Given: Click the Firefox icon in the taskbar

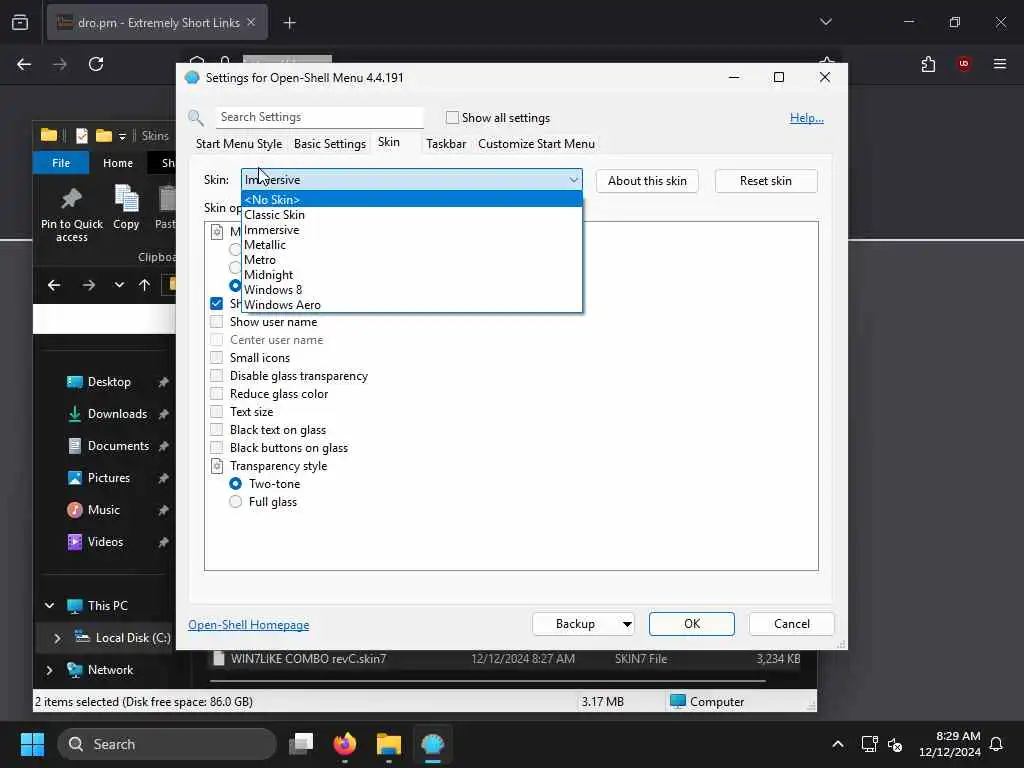Looking at the screenshot, I should tap(345, 744).
